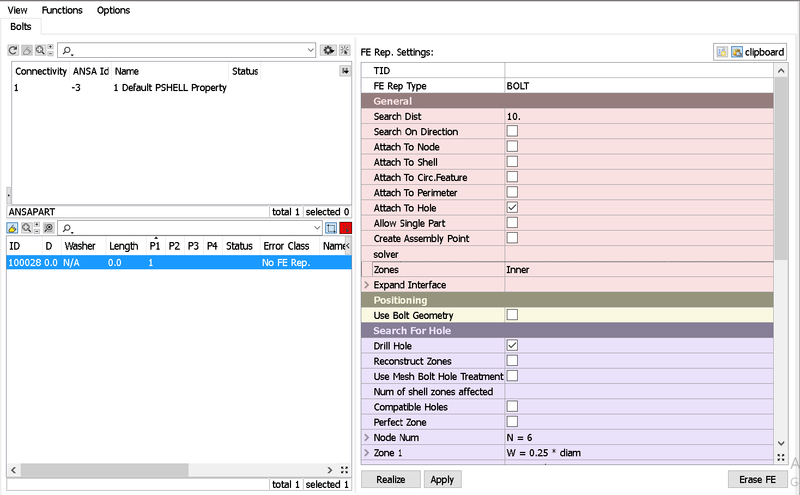Viewport: 800px width, 495px height.
Task: Toggle the Attach To Node checkbox
Action: click(512, 146)
